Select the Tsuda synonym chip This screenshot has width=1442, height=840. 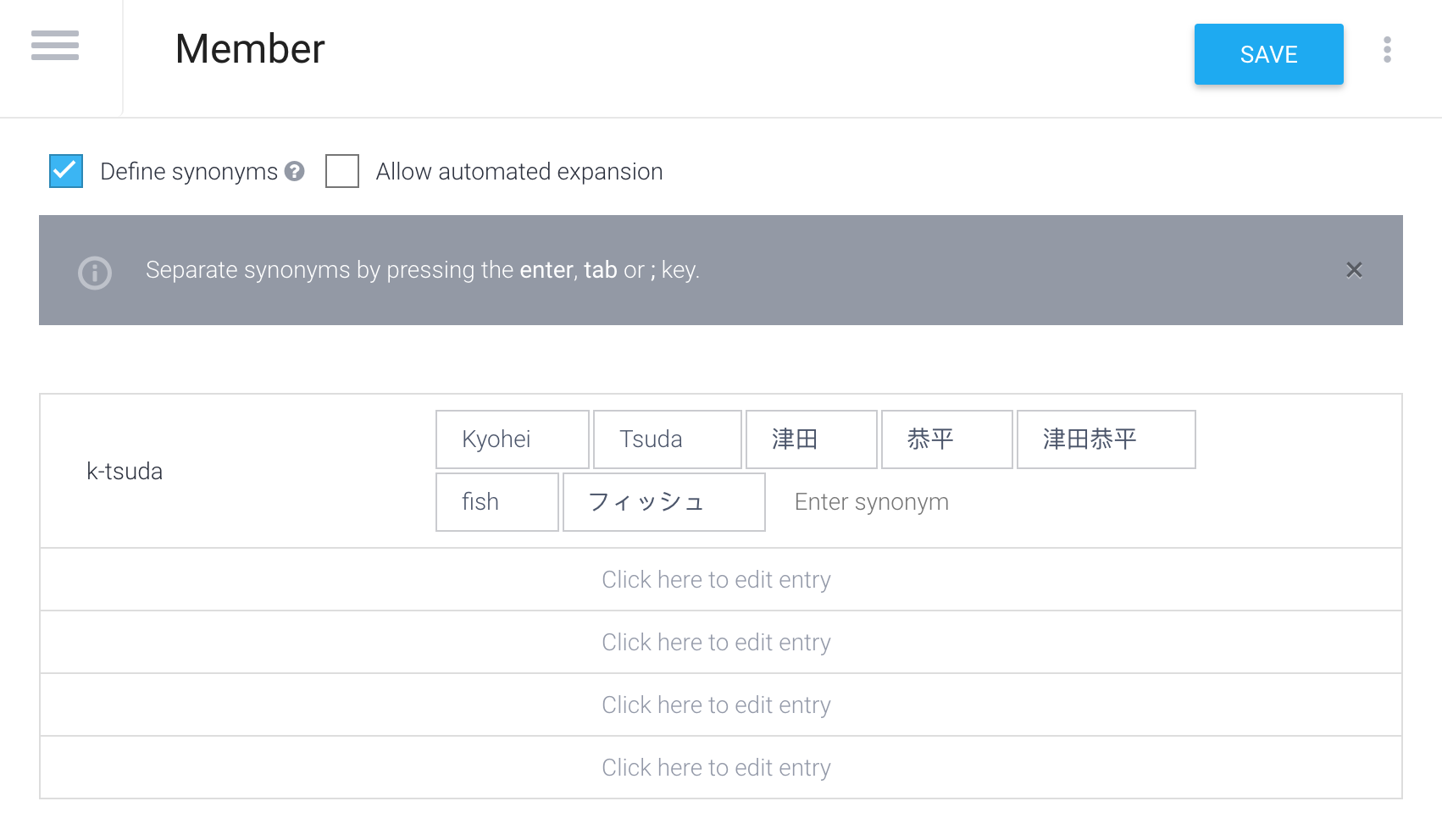[x=668, y=439]
